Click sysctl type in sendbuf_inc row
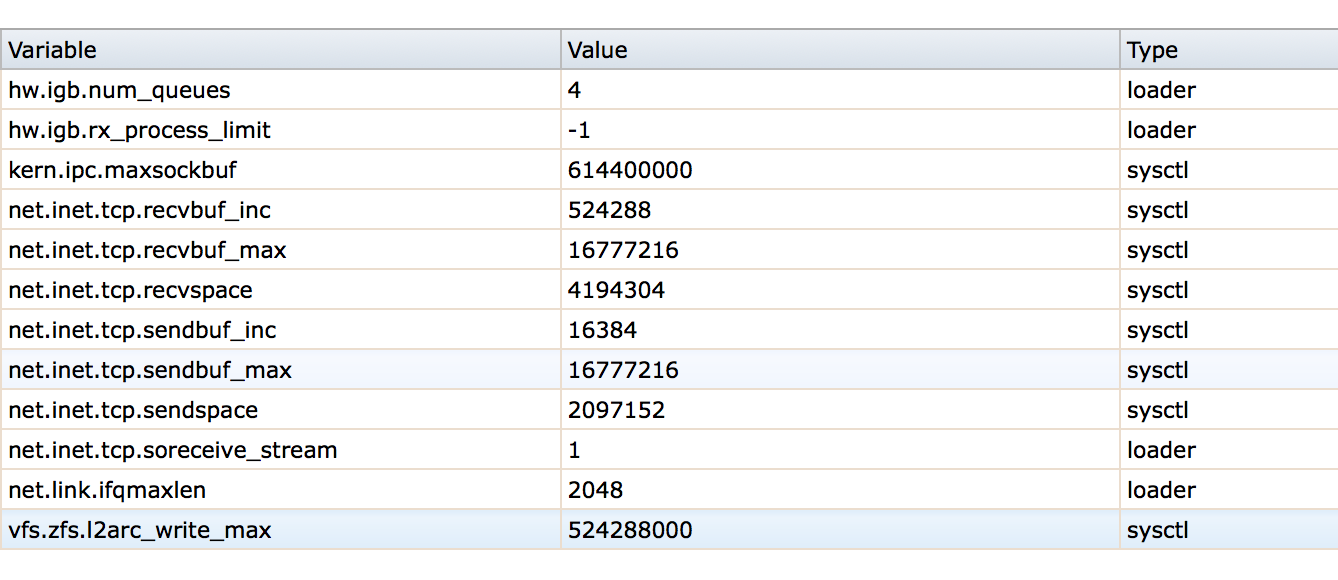Screen dimensions: 1338x580 (x=1158, y=330)
